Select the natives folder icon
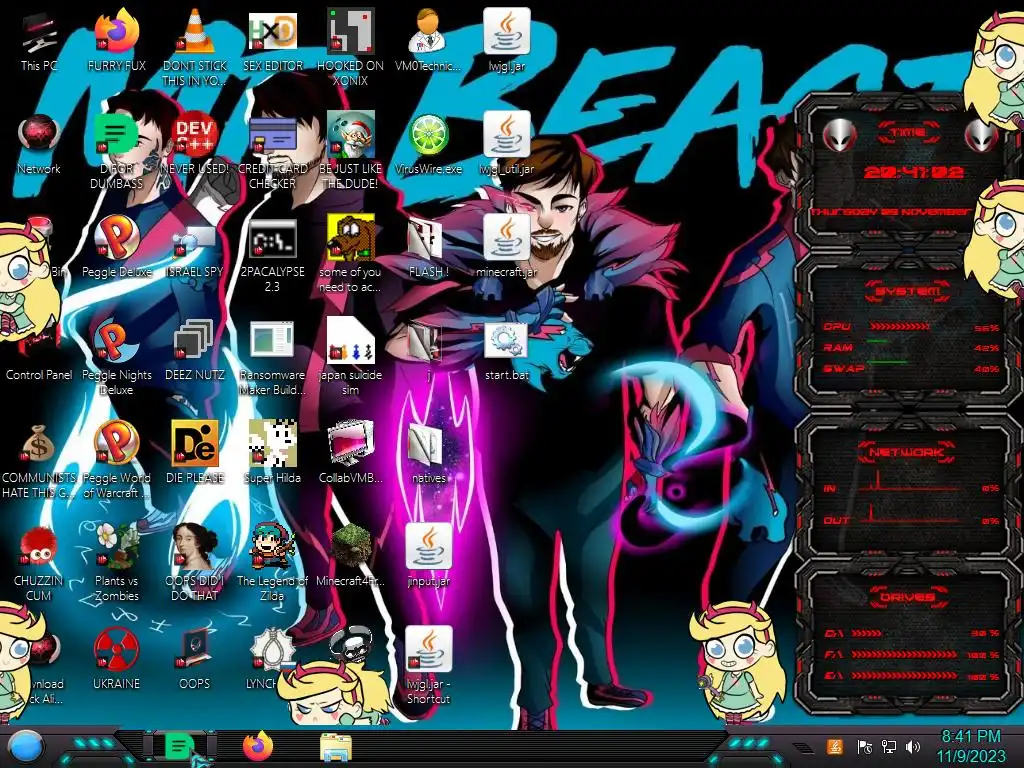Viewport: 1024px width, 768px height. [426, 445]
